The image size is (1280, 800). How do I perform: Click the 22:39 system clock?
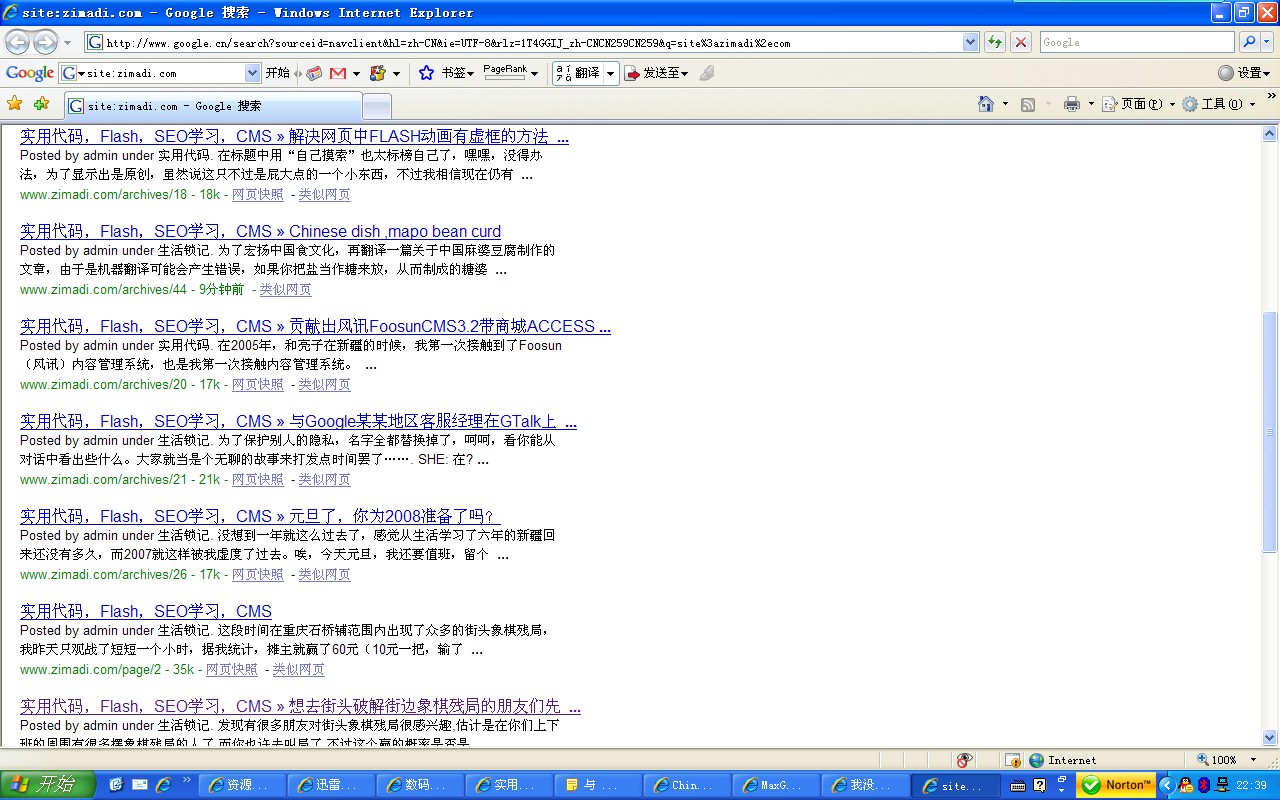[1251, 785]
